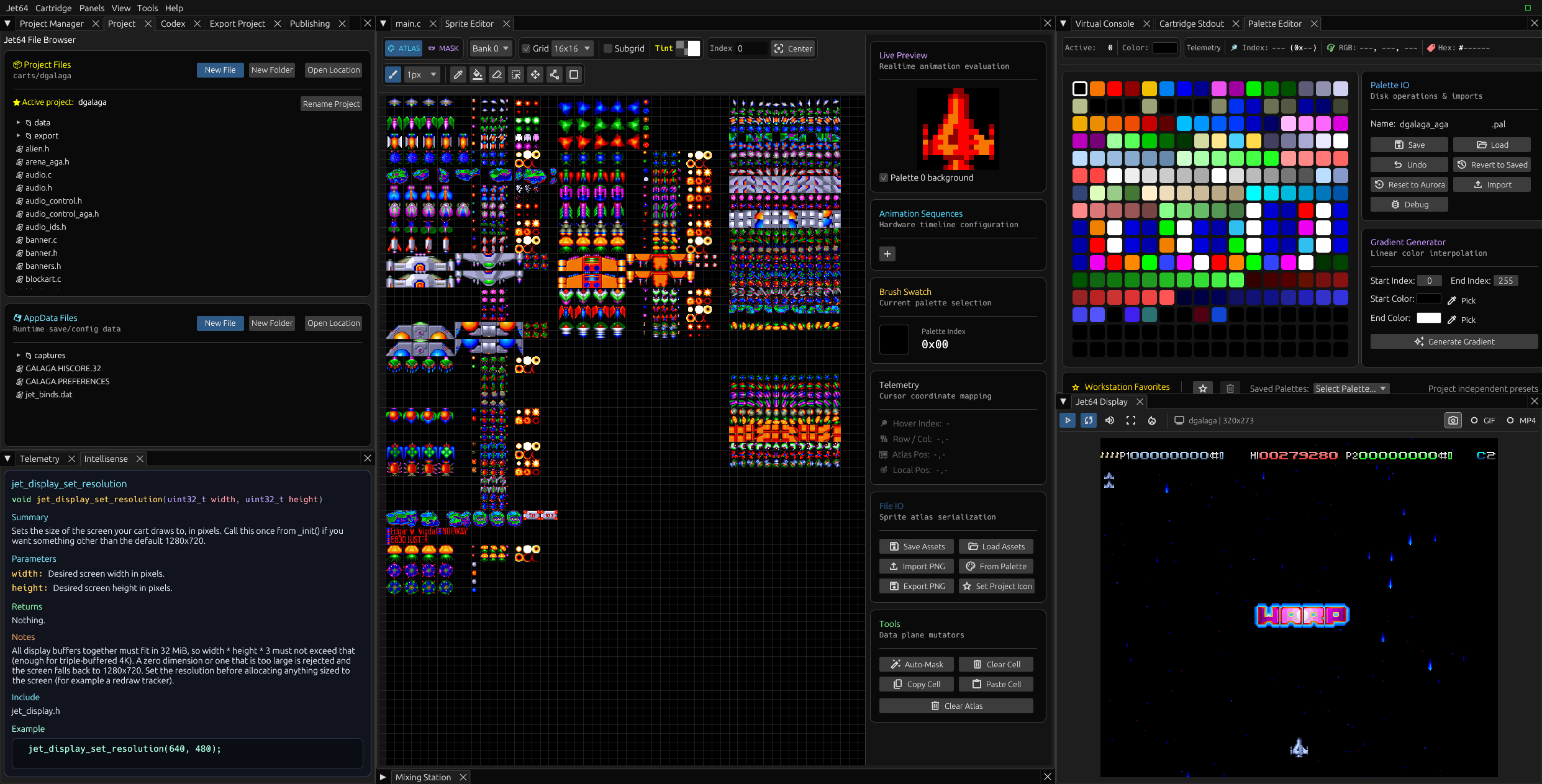Viewport: 1542px width, 784px height.
Task: Open the Jet64 Display panel dropdown triangle
Action: click(1063, 402)
